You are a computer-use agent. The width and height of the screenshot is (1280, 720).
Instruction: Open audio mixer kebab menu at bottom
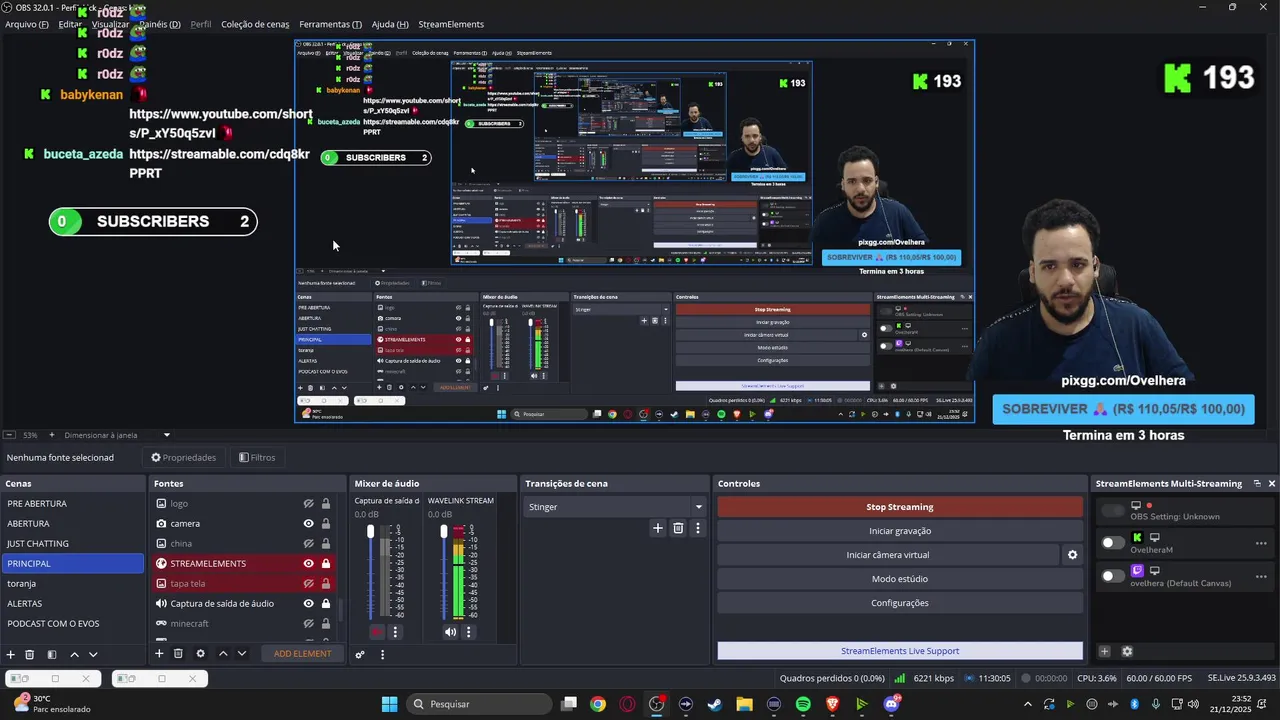tap(382, 654)
